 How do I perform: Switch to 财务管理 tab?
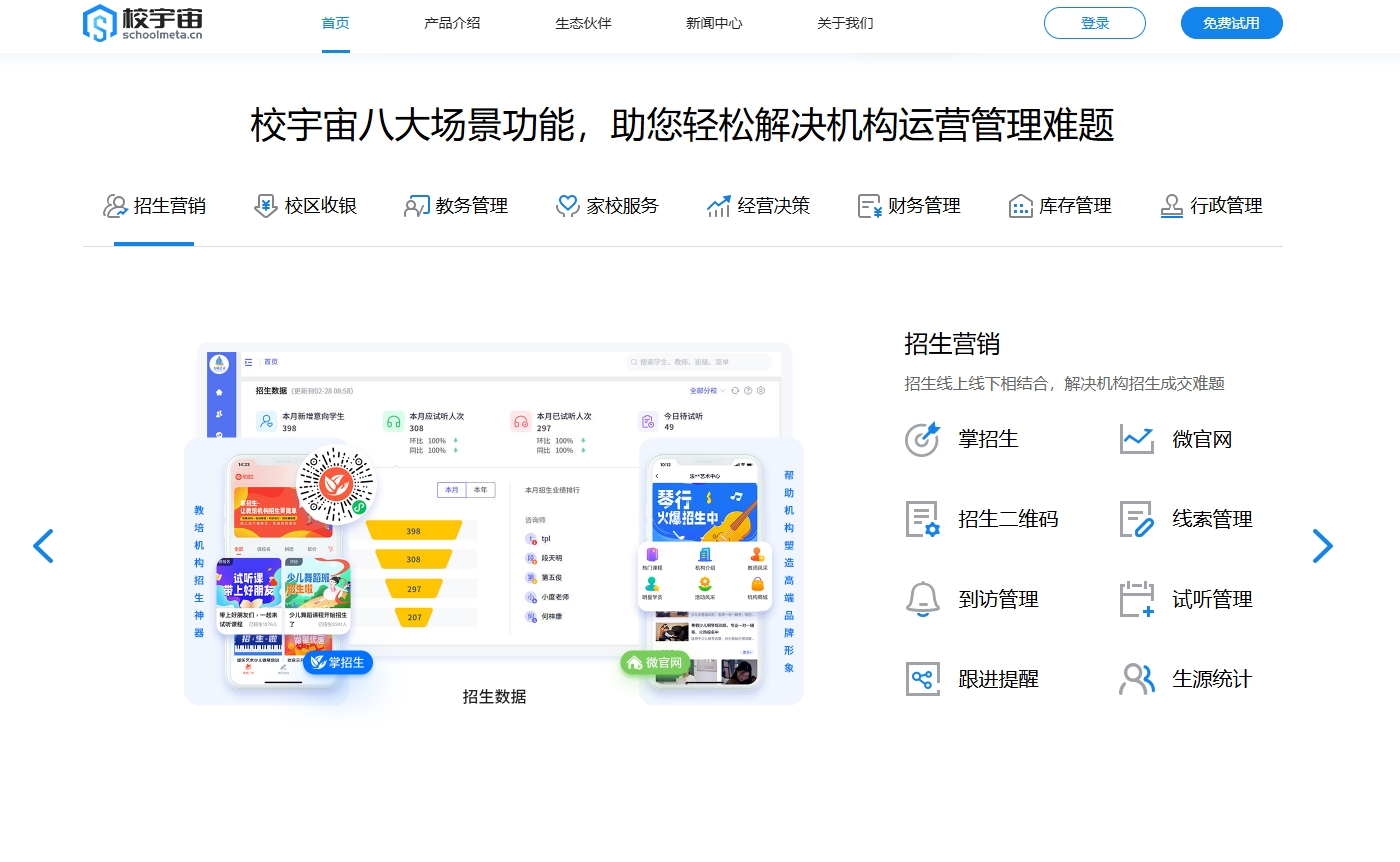[x=925, y=206]
